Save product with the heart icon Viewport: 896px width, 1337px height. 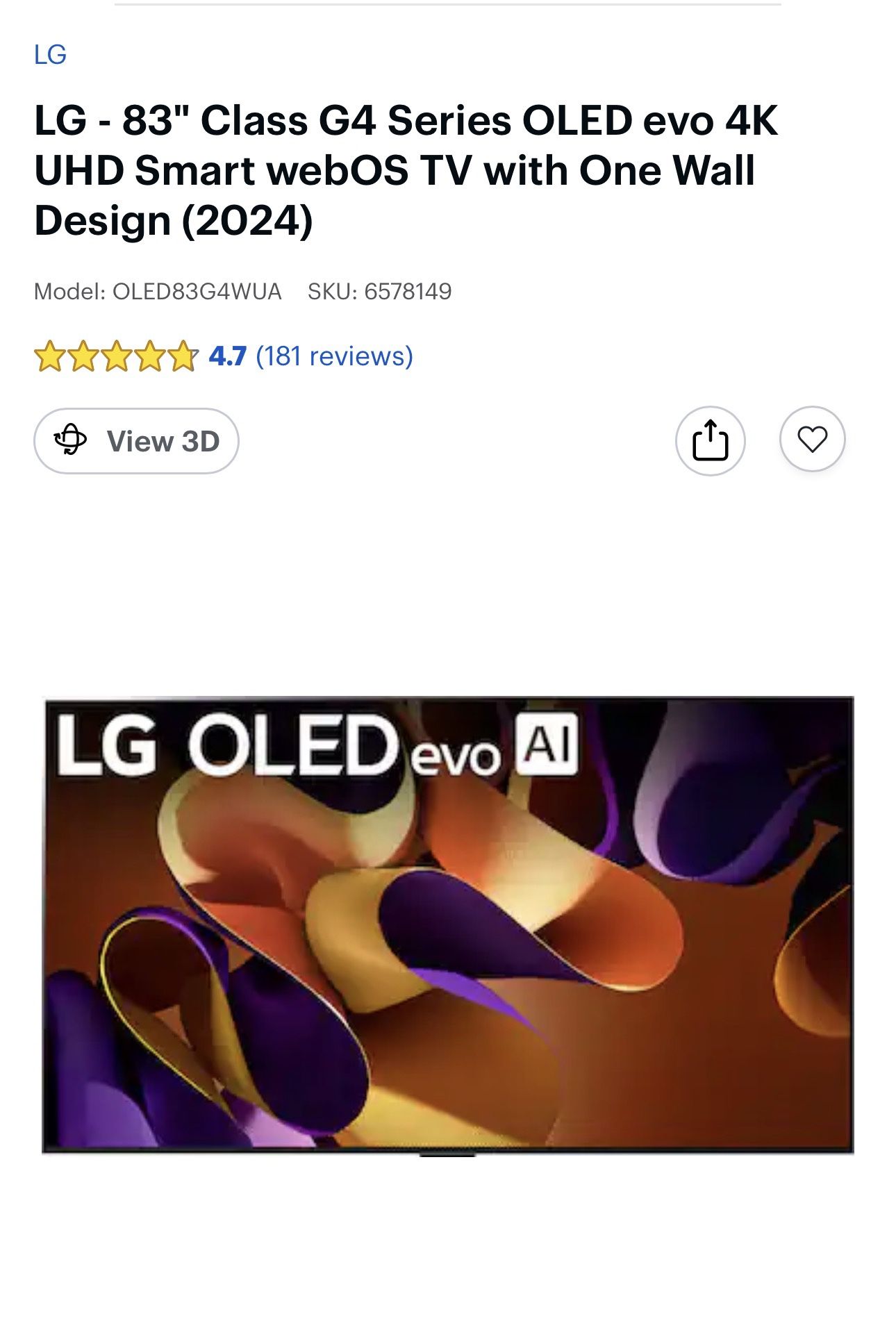tap(812, 439)
